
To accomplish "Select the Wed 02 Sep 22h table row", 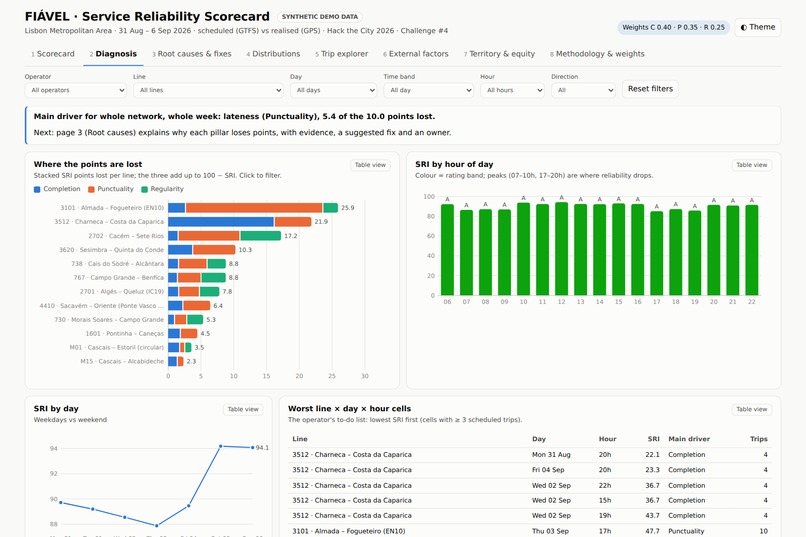I will click(530, 486).
